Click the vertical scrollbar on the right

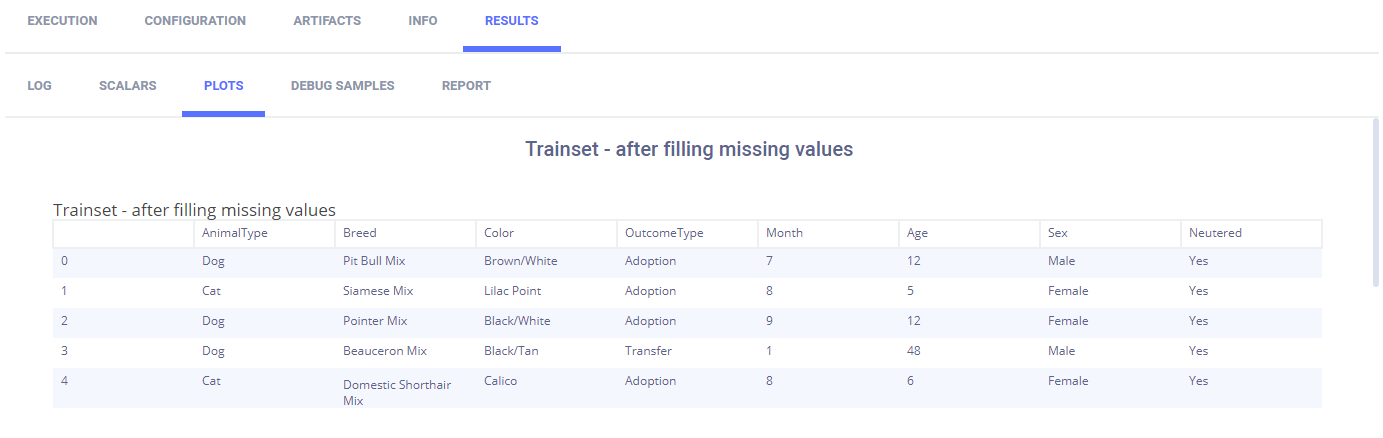coord(1377,200)
